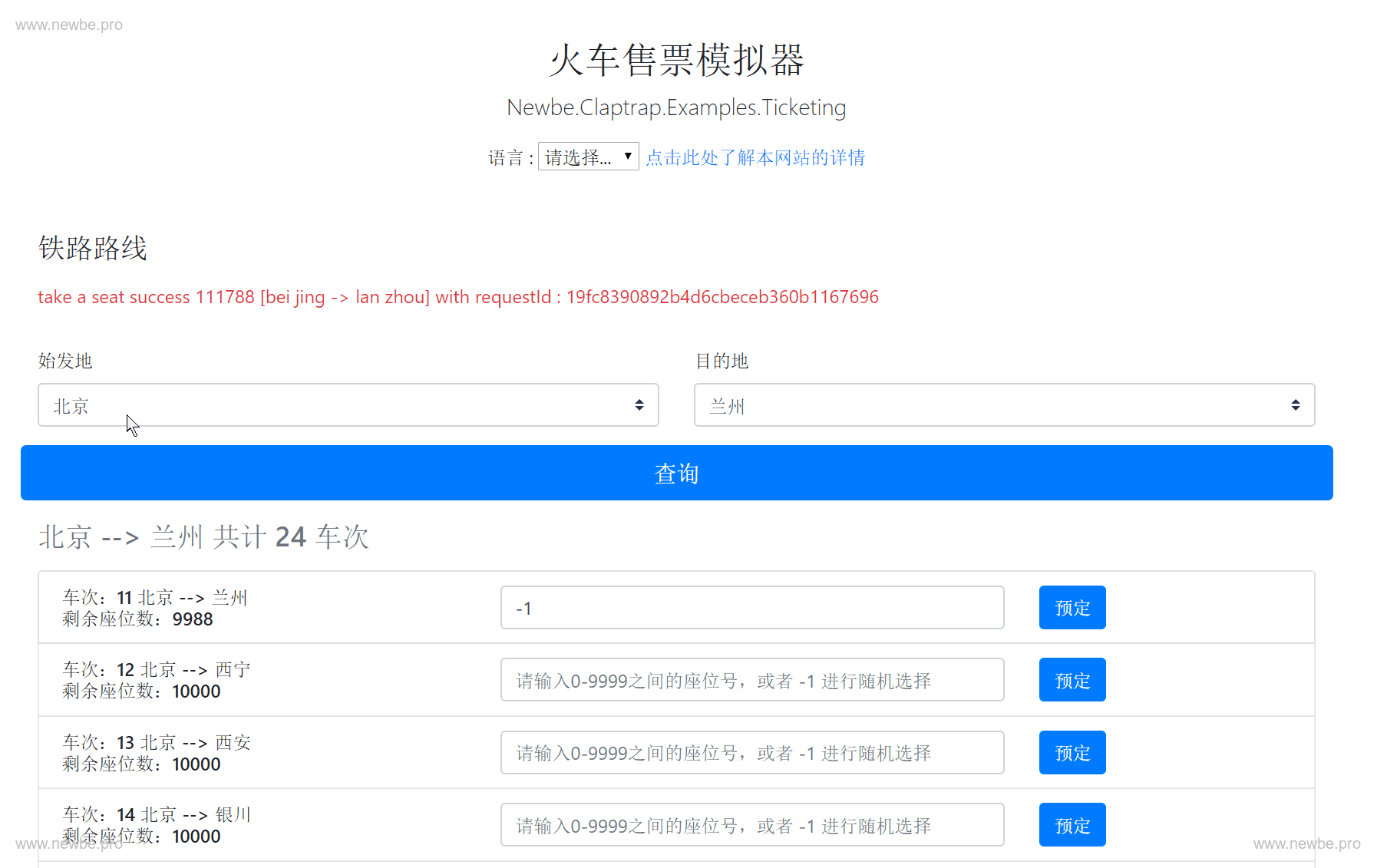Screen dimensions: 1377x868
Task: Click 预定 for train 11 to 兰州
Action: point(1072,607)
